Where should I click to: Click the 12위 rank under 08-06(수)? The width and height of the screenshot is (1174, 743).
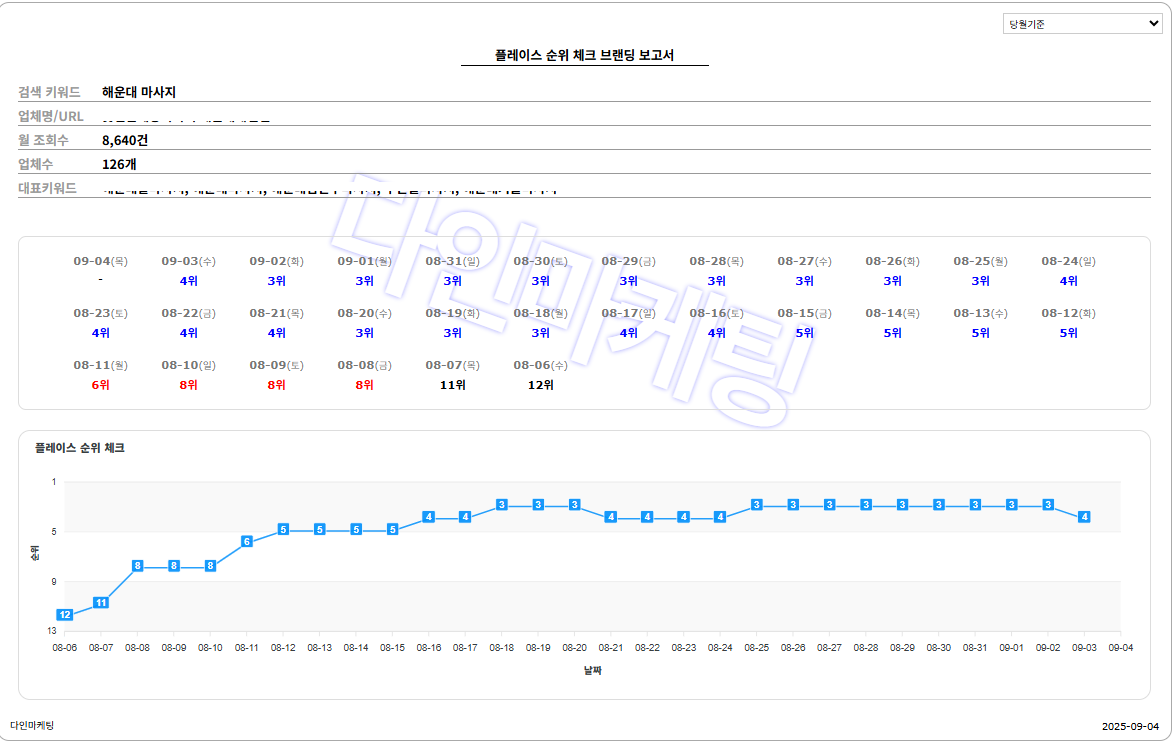click(x=540, y=385)
